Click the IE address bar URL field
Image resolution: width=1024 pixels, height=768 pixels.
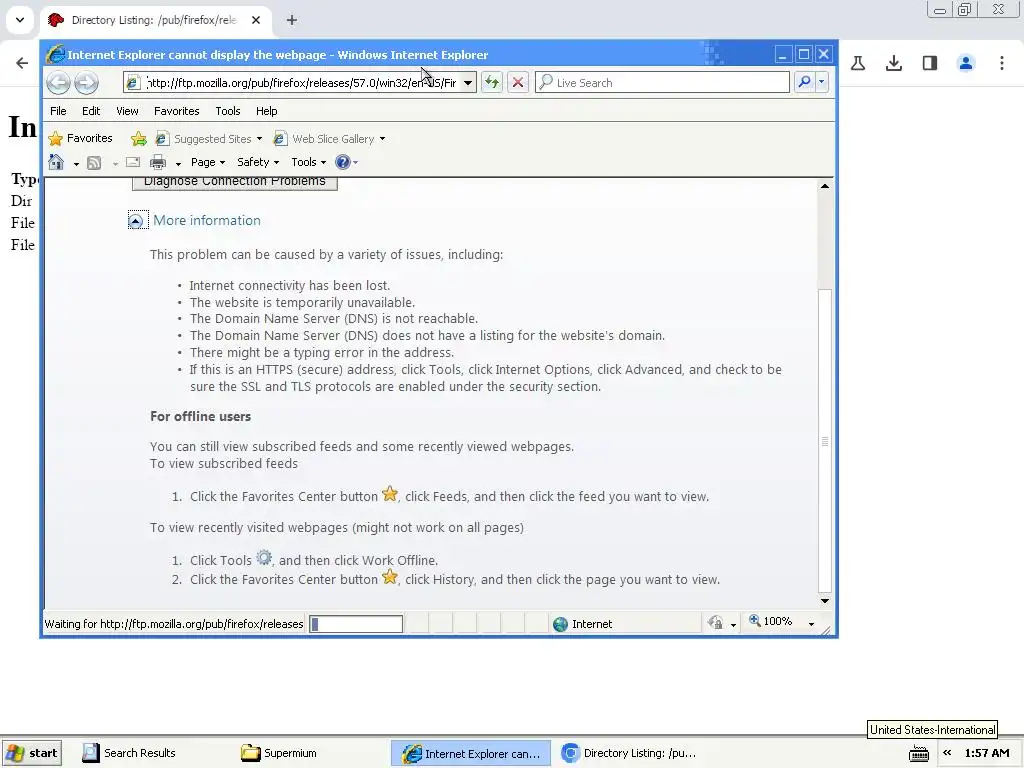300,83
